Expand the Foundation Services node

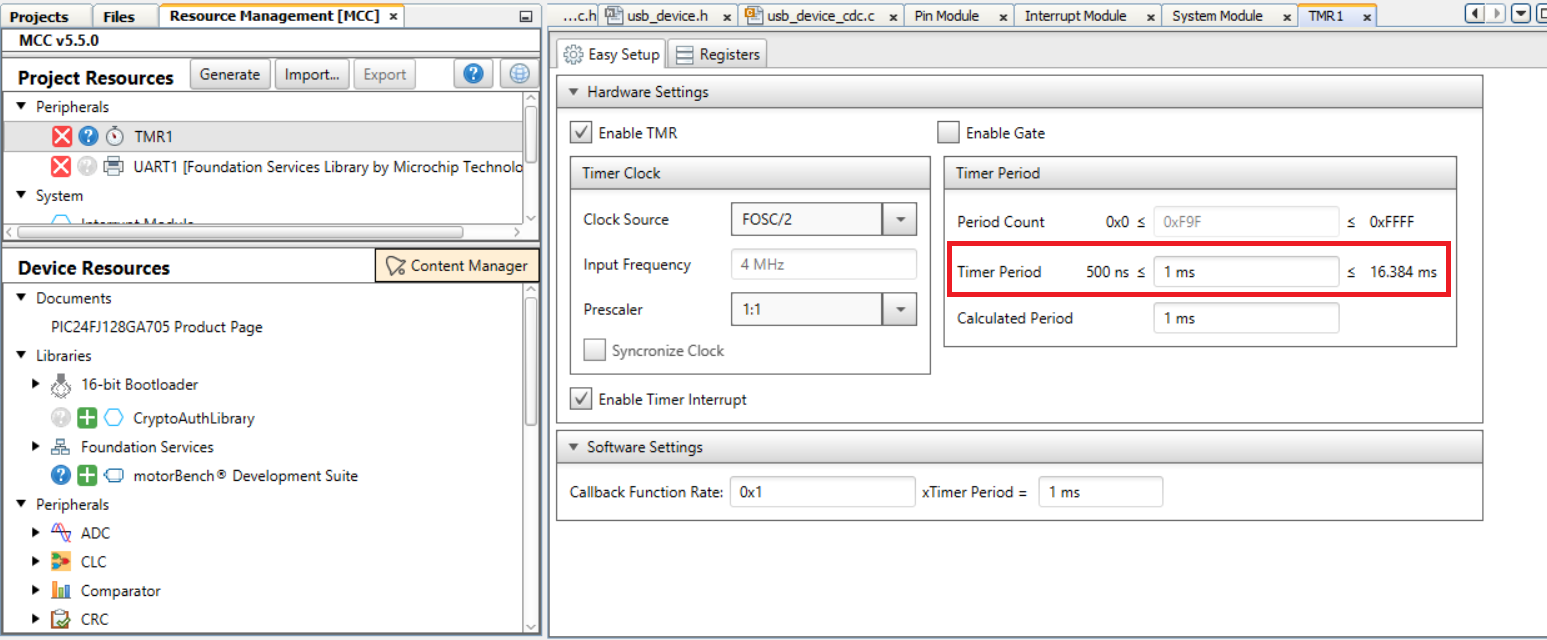37,447
